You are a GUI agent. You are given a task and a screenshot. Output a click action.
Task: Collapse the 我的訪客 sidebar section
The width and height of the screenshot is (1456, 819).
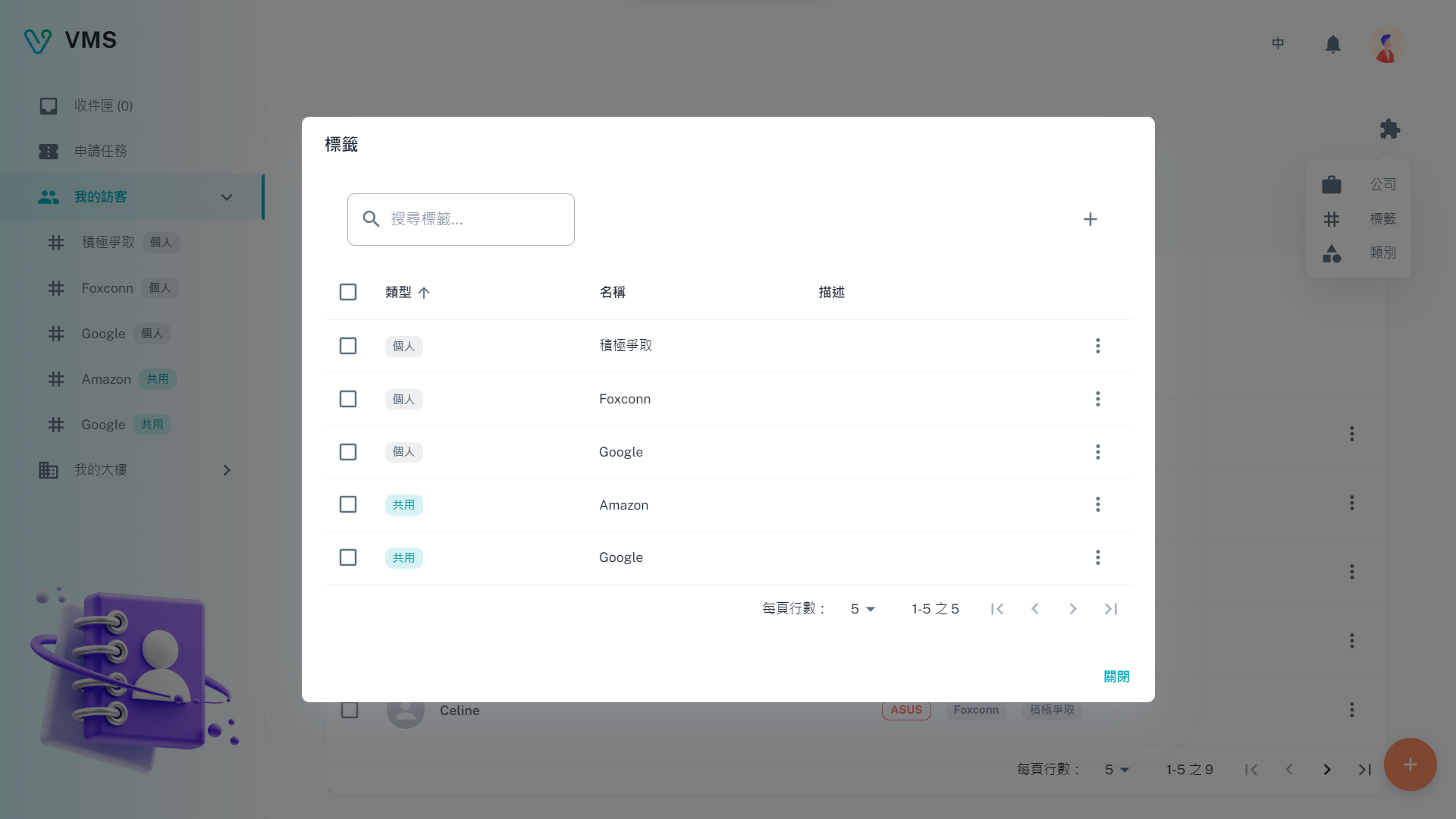point(226,197)
